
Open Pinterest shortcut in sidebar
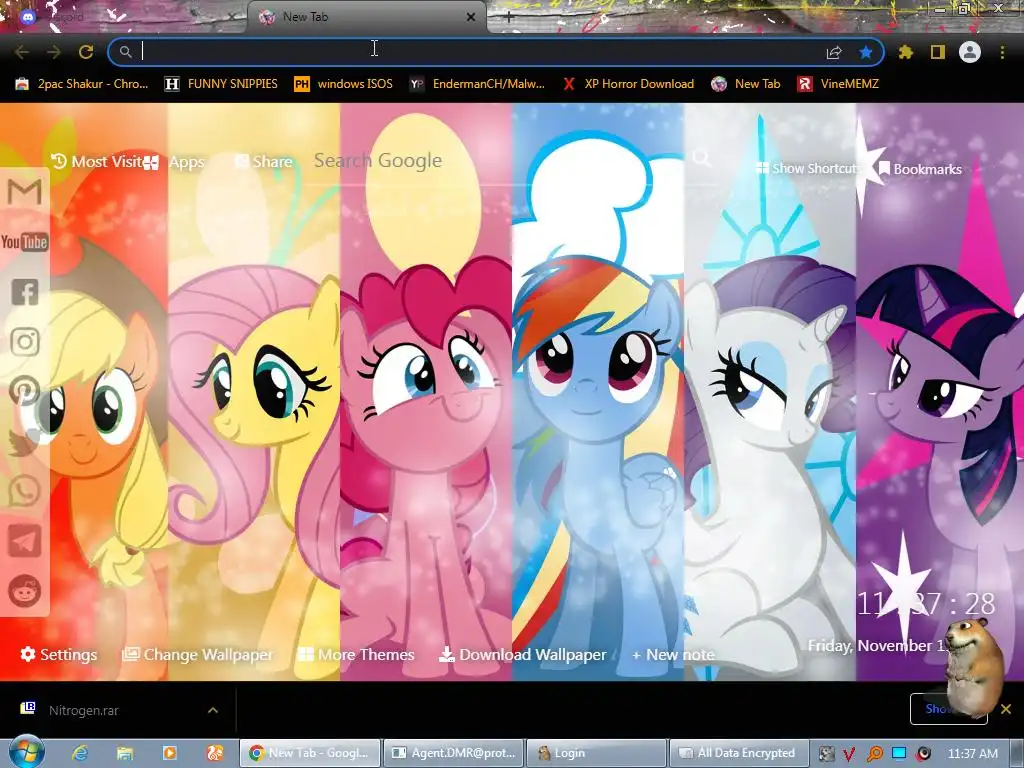25,391
